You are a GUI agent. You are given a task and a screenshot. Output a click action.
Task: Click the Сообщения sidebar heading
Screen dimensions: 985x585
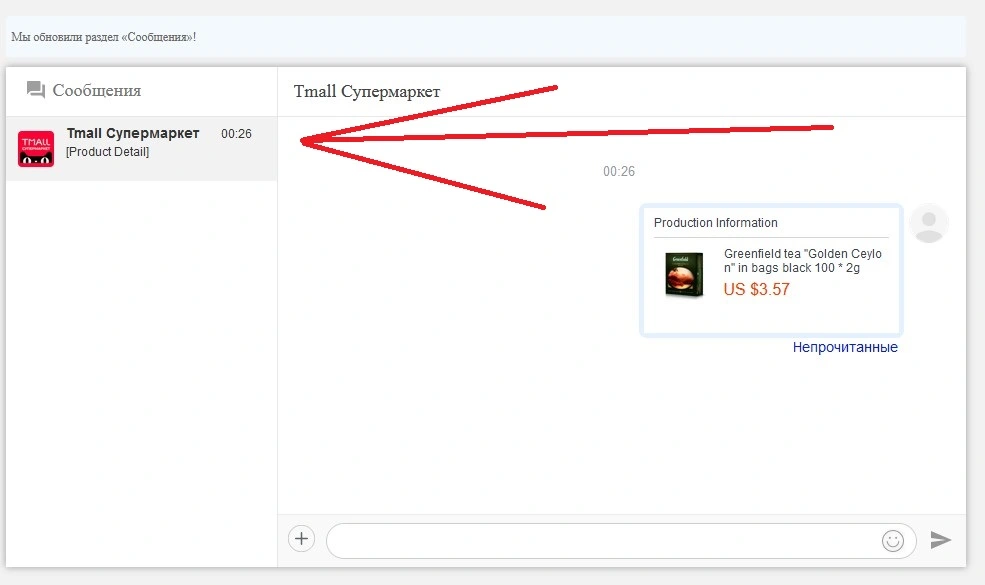[97, 90]
